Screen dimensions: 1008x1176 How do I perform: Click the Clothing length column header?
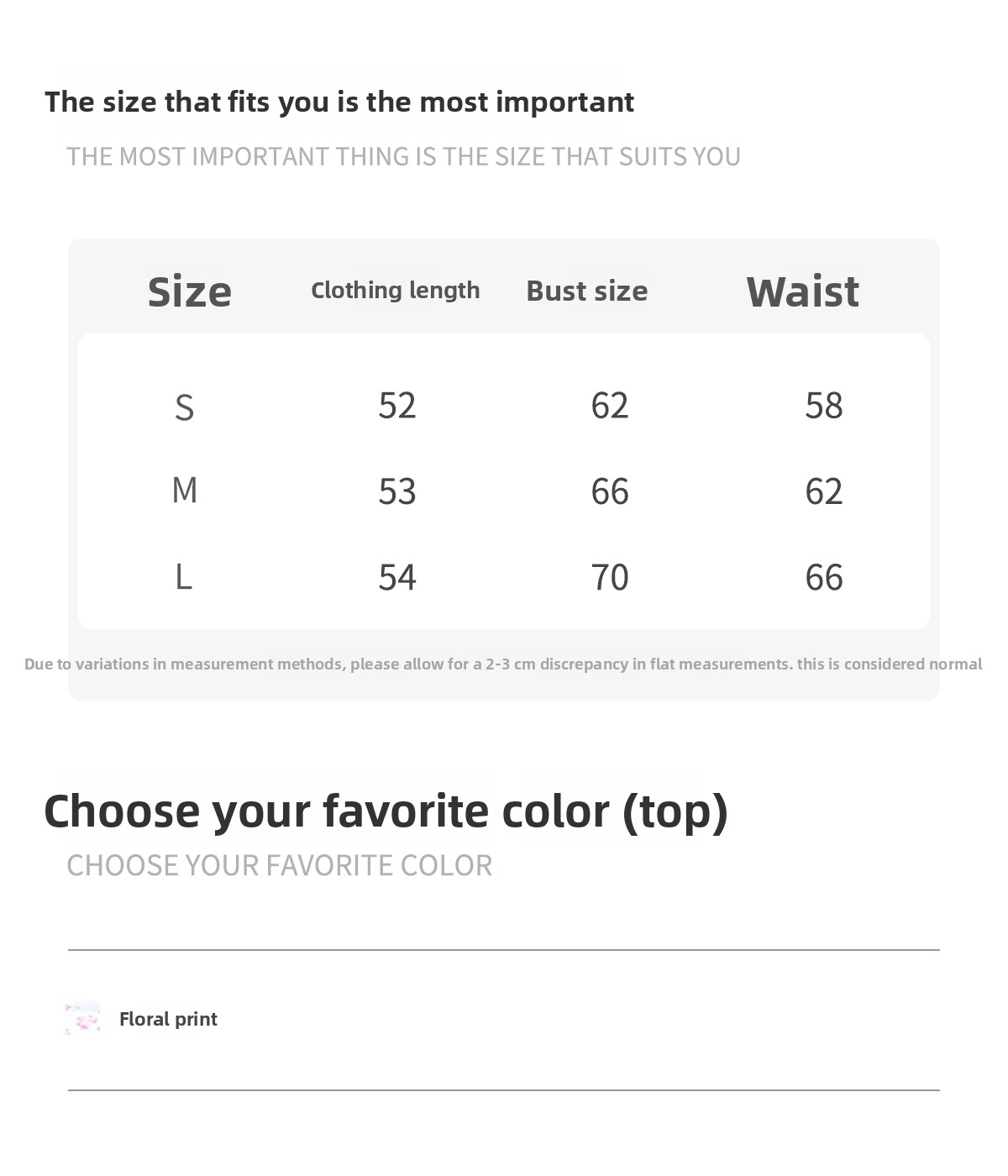coord(396,290)
